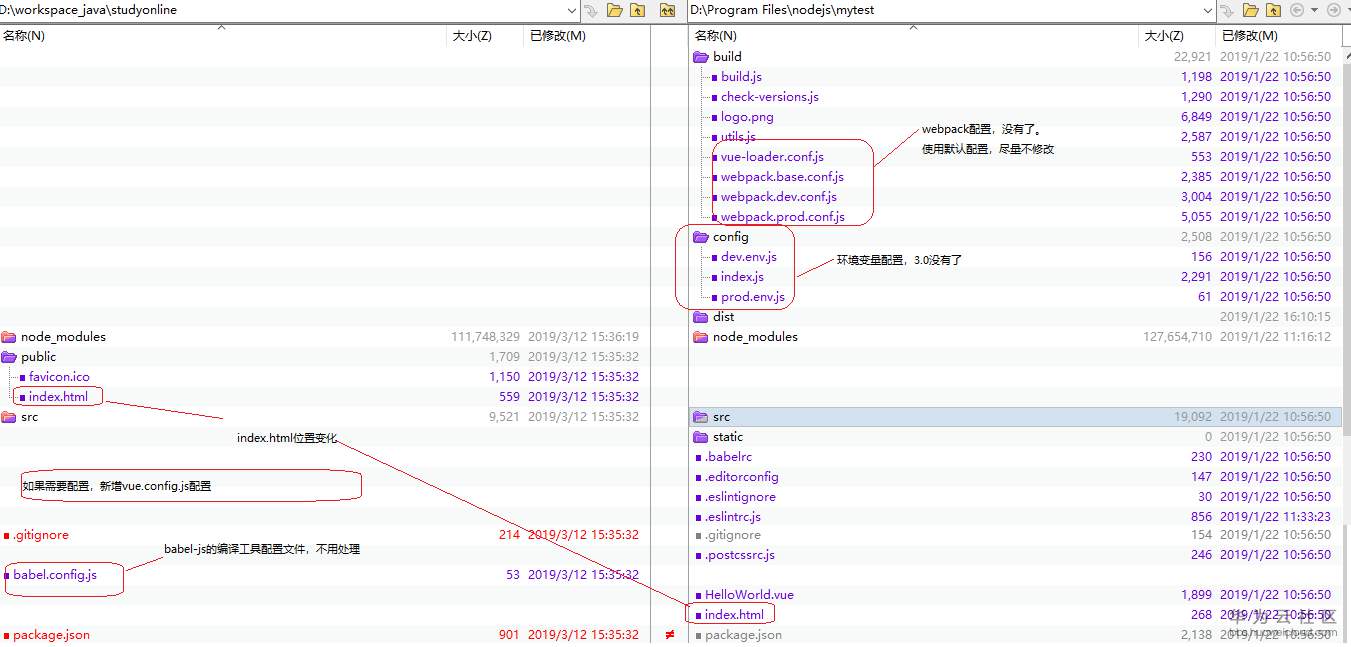Select utils.js in right pane
Image resolution: width=1351 pixels, height=647 pixels.
click(x=738, y=137)
